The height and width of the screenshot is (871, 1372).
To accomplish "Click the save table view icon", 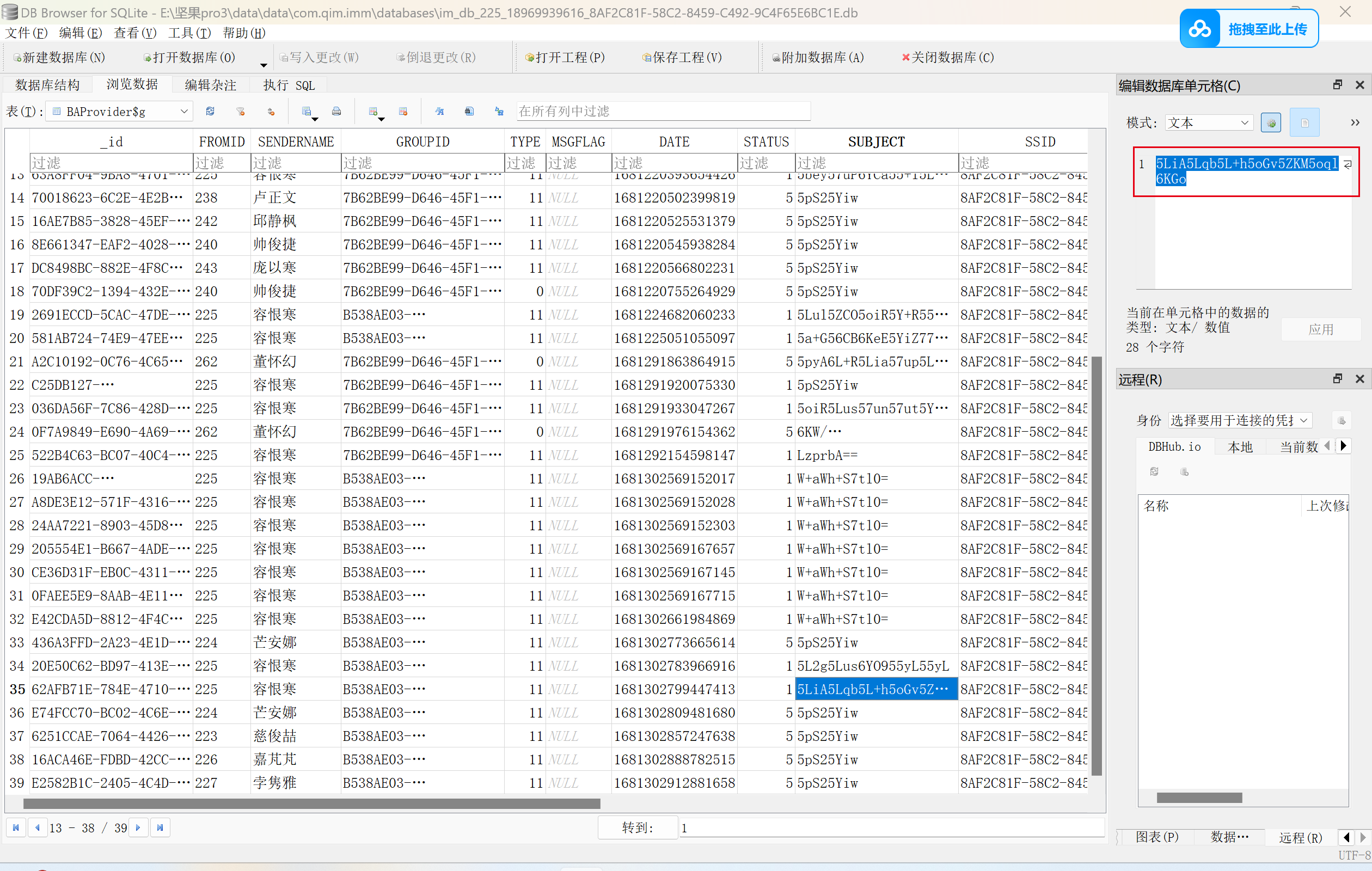I will [307, 111].
